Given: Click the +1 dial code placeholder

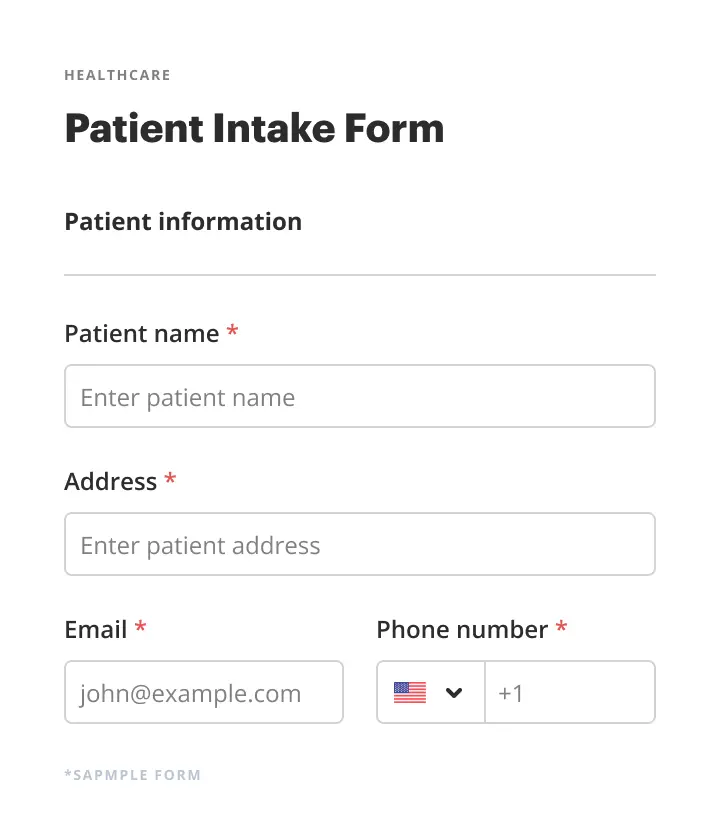Looking at the screenshot, I should (511, 693).
